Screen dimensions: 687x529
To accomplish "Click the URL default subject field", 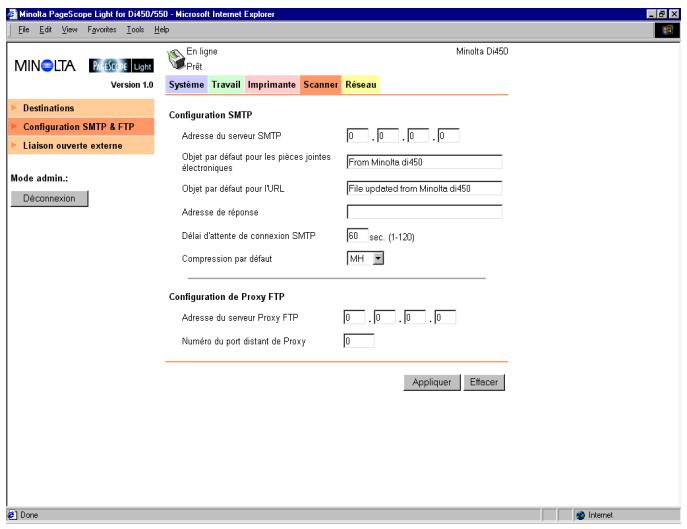I will (424, 188).
